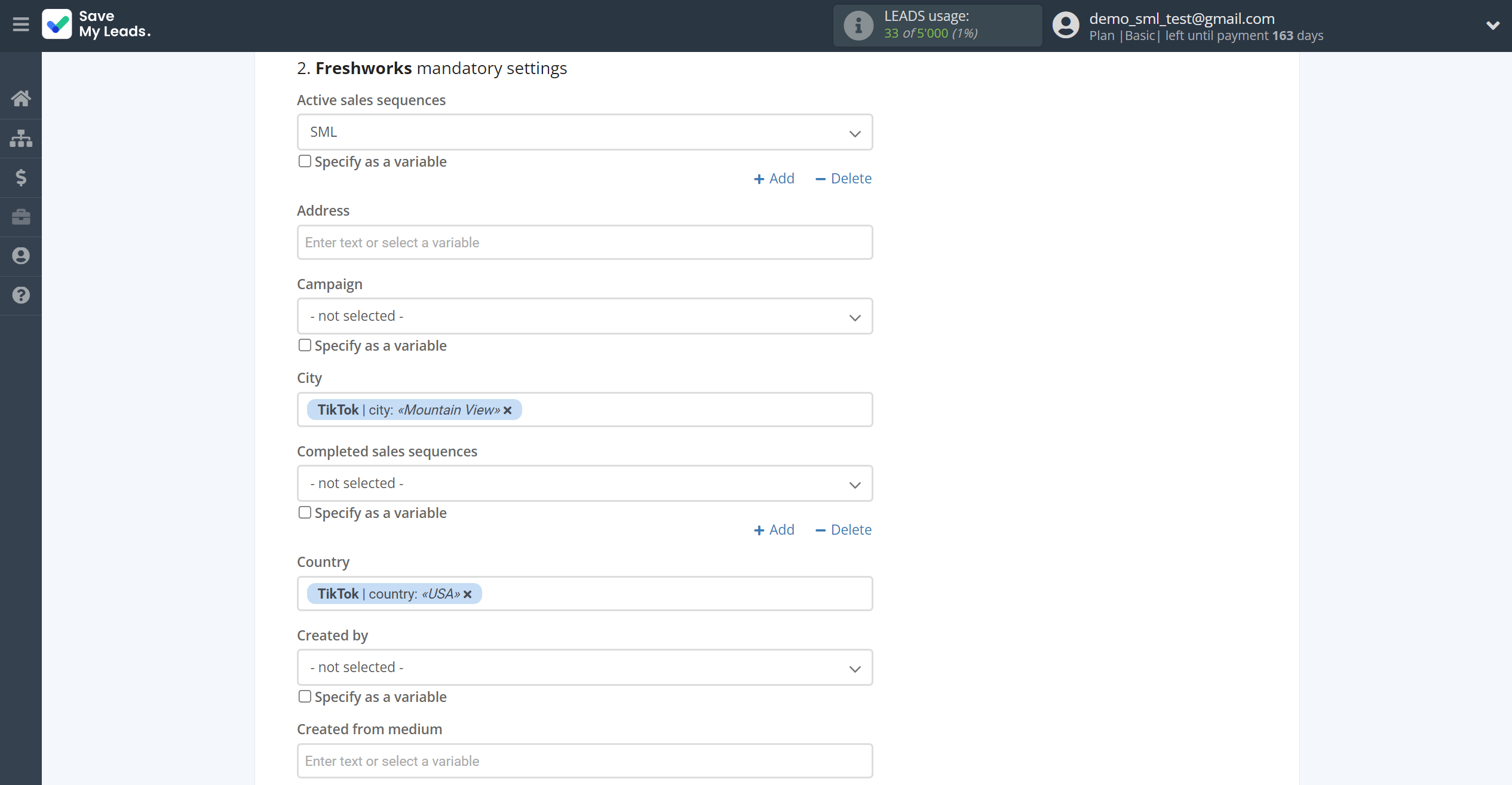Tick Specify as a variable under Completed sales sequences

305,513
